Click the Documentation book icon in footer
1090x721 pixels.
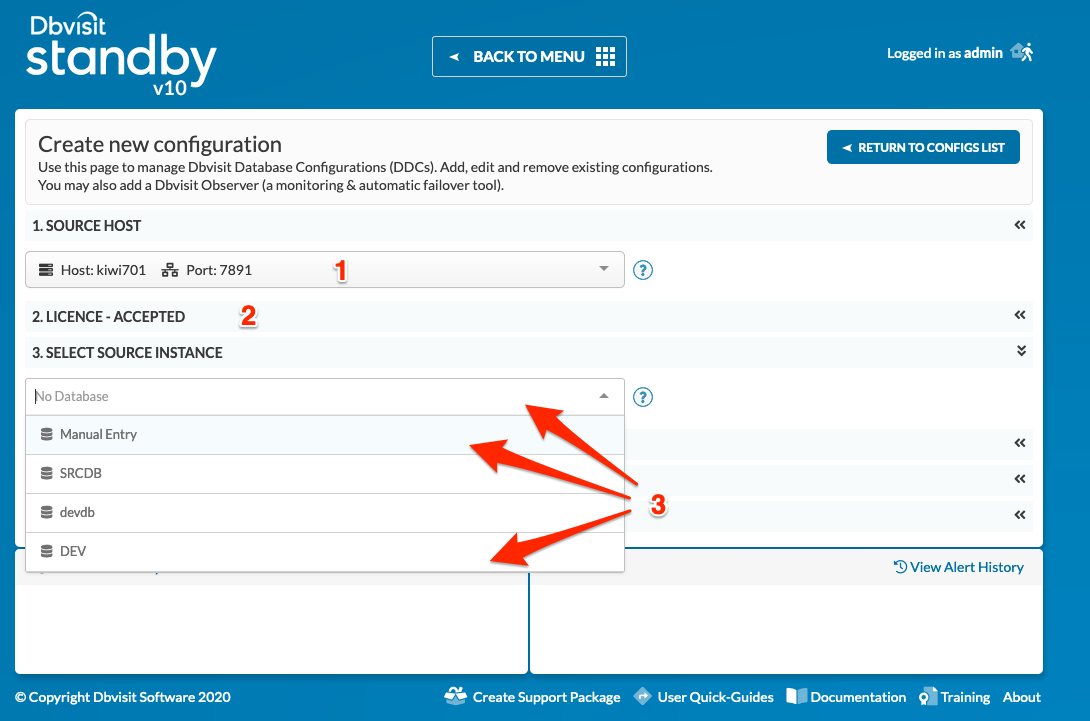tap(796, 696)
